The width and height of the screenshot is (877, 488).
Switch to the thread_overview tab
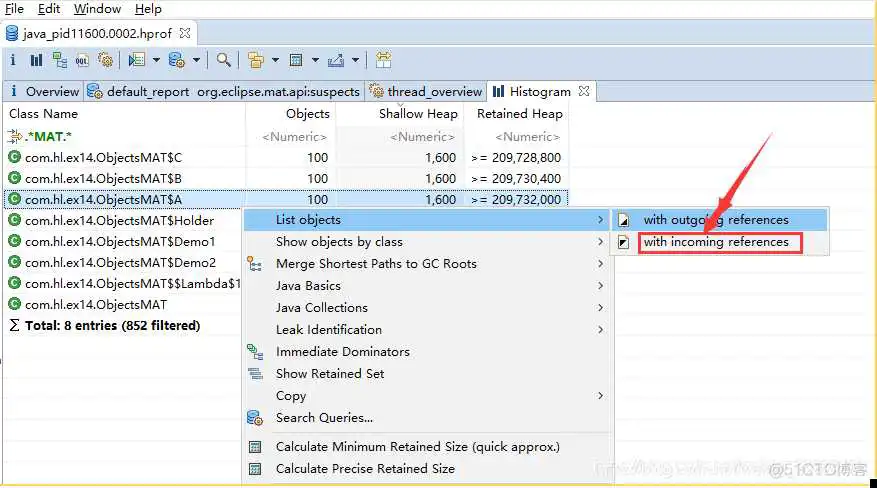coord(426,91)
